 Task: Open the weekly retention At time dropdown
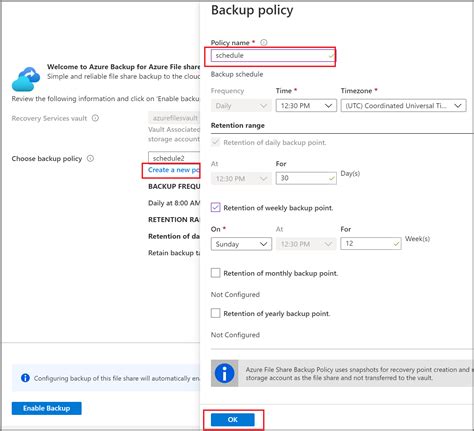coord(306,244)
